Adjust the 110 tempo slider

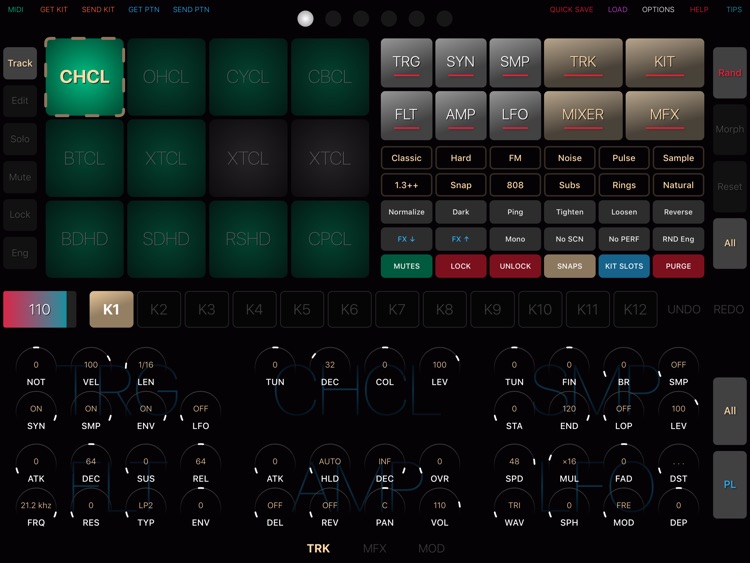point(39,309)
